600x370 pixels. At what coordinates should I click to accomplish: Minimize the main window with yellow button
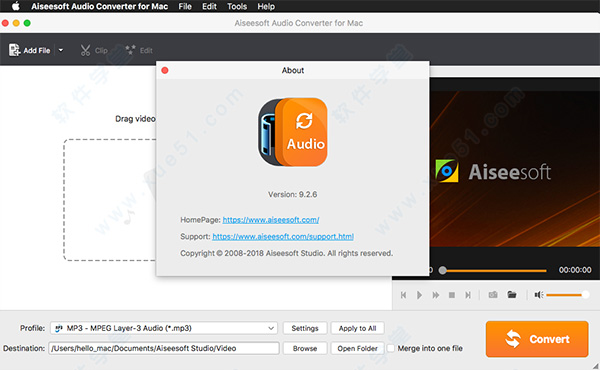[x=16, y=23]
